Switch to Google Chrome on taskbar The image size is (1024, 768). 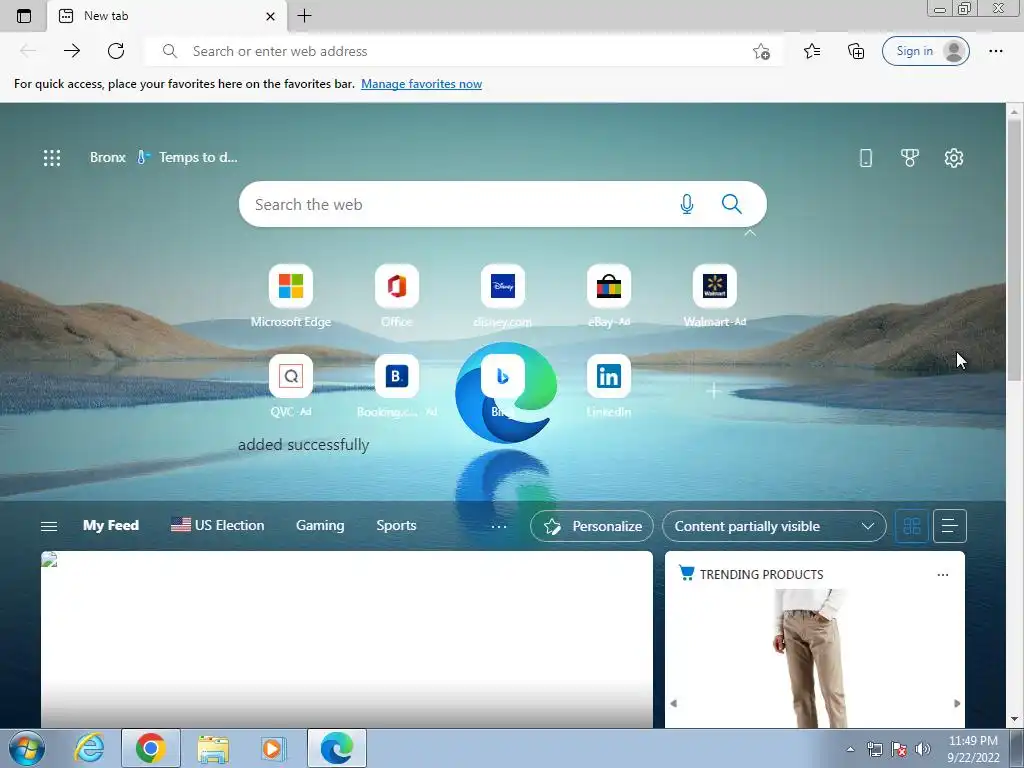151,748
